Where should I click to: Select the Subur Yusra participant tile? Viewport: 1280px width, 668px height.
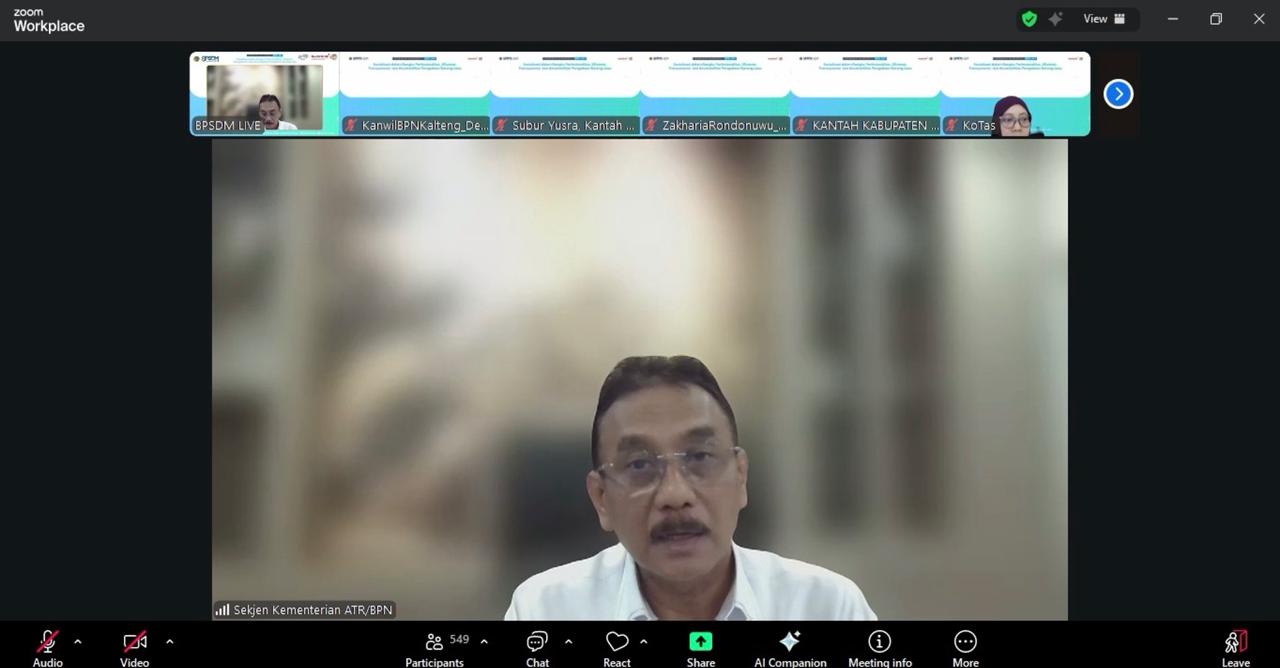tap(565, 94)
